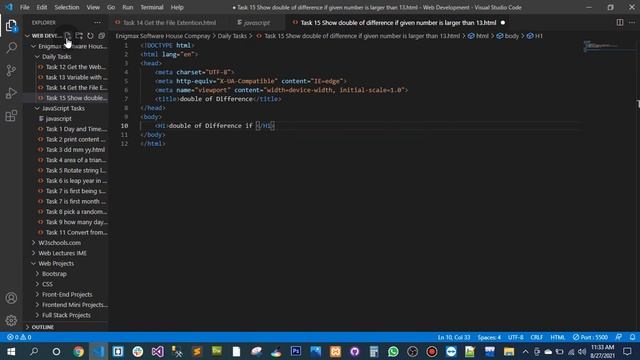Click the errors and warnings status indicator
640x360 pixels.
coord(19,337)
